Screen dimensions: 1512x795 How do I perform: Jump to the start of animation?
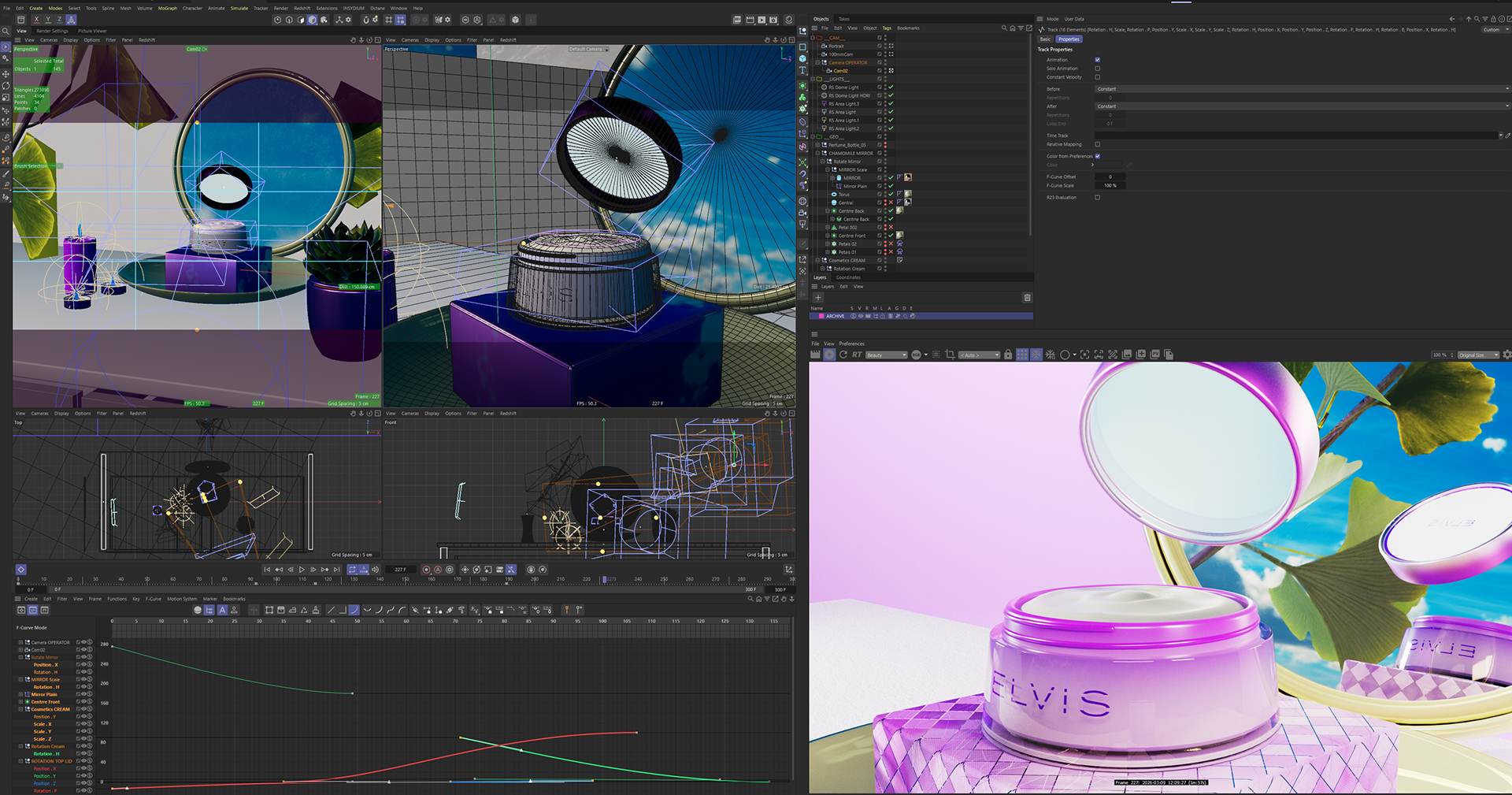[x=267, y=570]
